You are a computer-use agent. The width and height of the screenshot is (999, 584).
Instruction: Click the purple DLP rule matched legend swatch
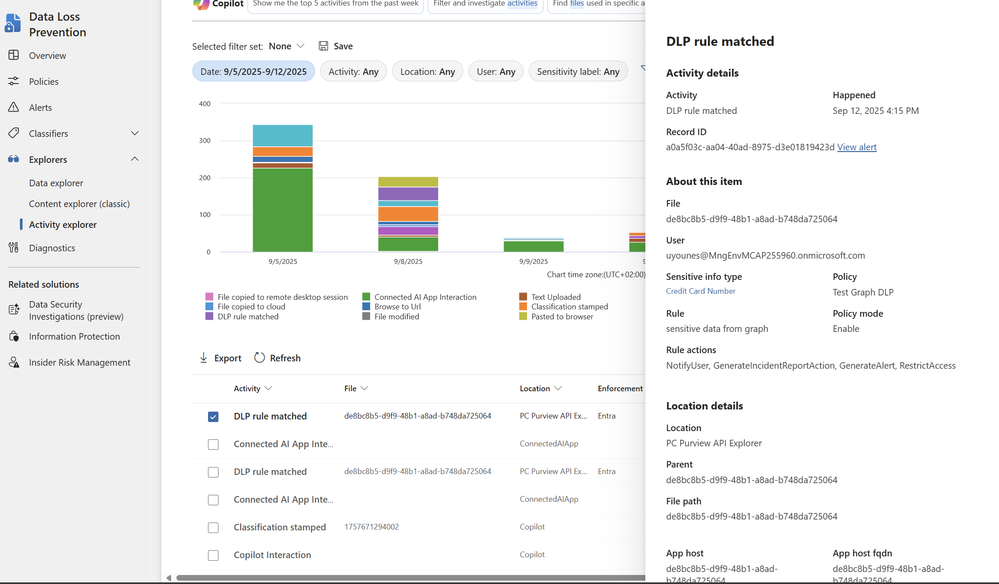[209, 317]
